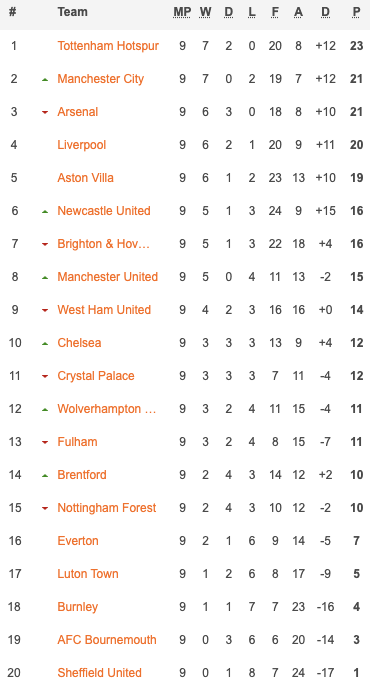This screenshot has height=688, width=370.
Task: Open the Tottenham Hotspur team link
Action: click(x=108, y=46)
